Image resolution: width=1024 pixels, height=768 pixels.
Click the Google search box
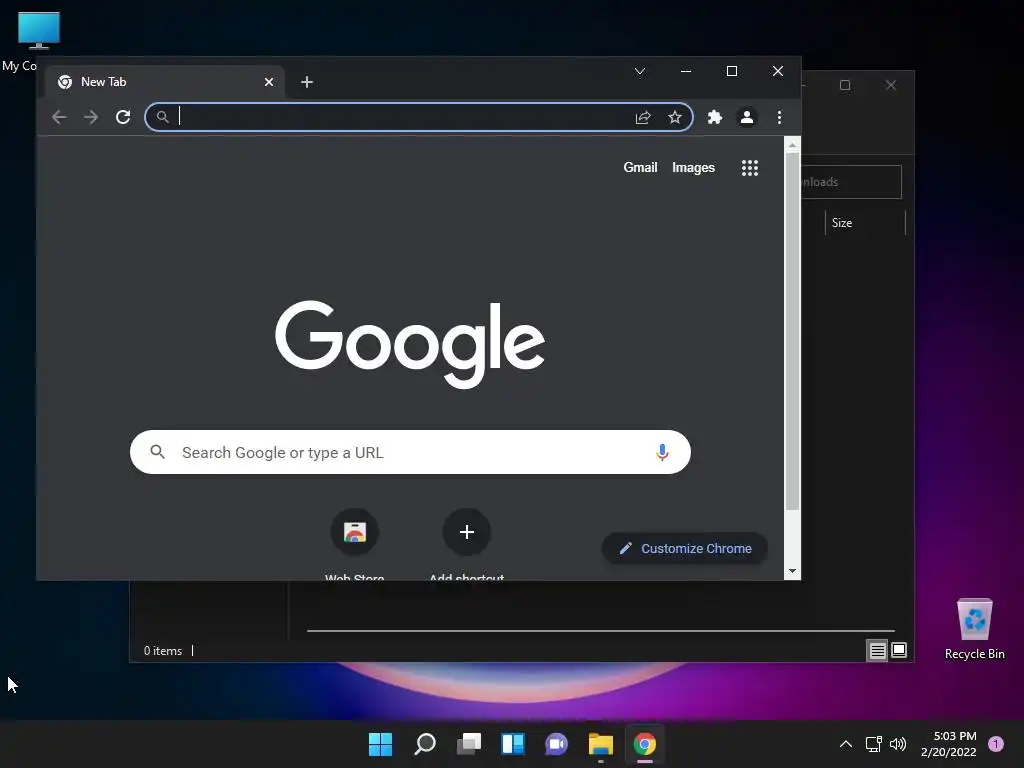click(x=410, y=452)
